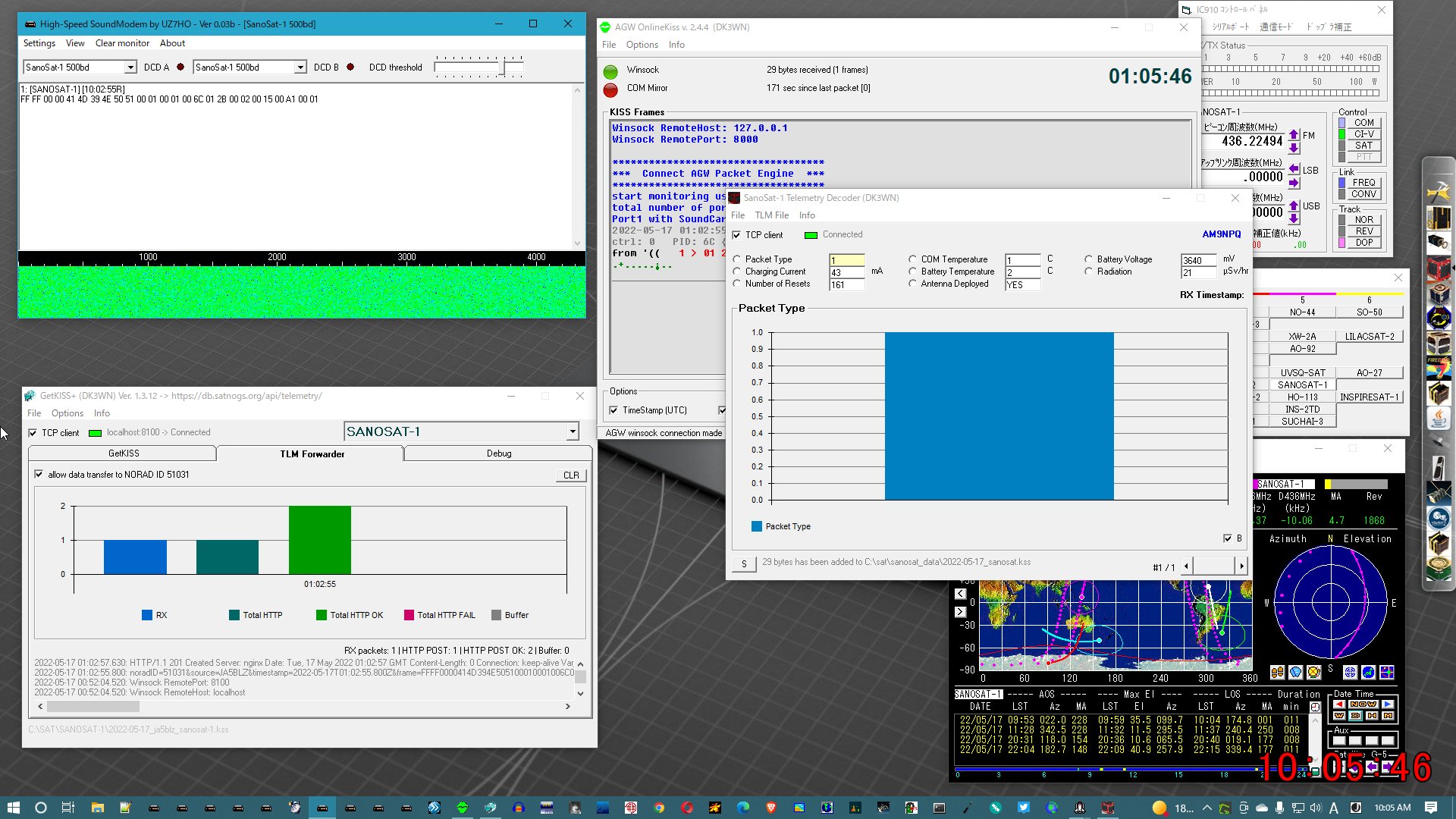
Task: Click the SoundModem waterfall display
Action: (x=302, y=291)
